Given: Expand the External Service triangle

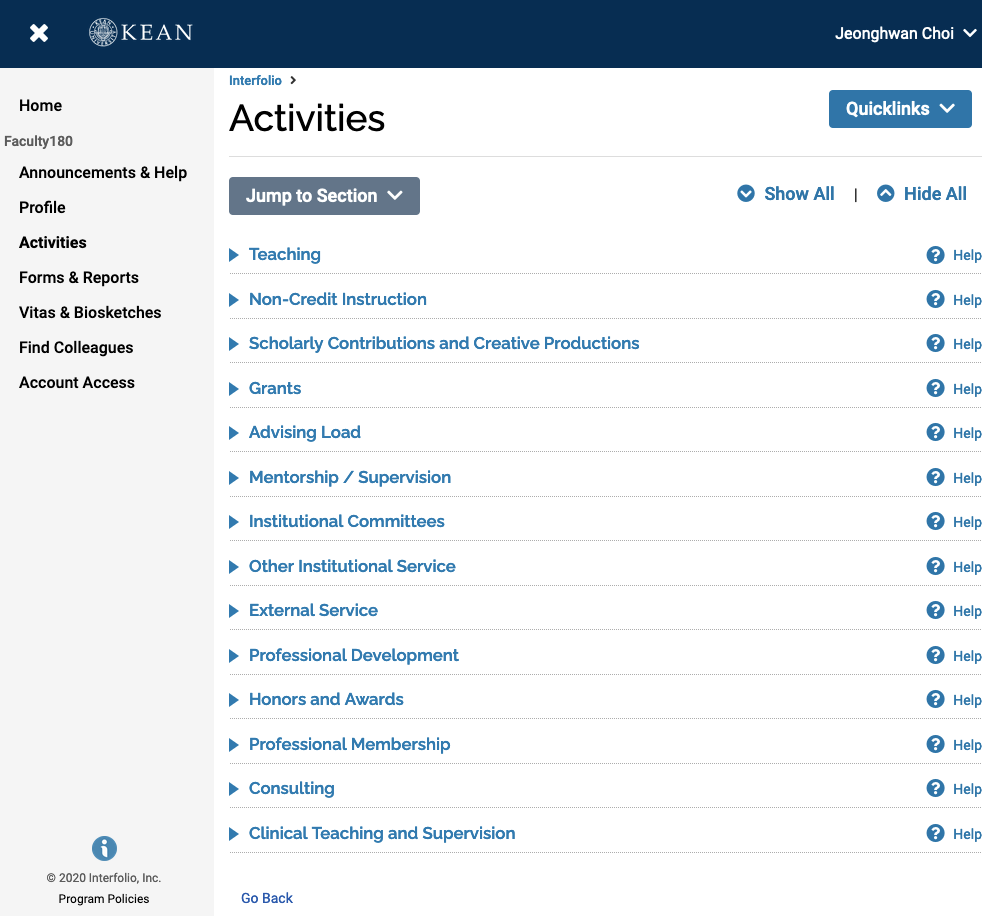Looking at the screenshot, I should (x=234, y=610).
